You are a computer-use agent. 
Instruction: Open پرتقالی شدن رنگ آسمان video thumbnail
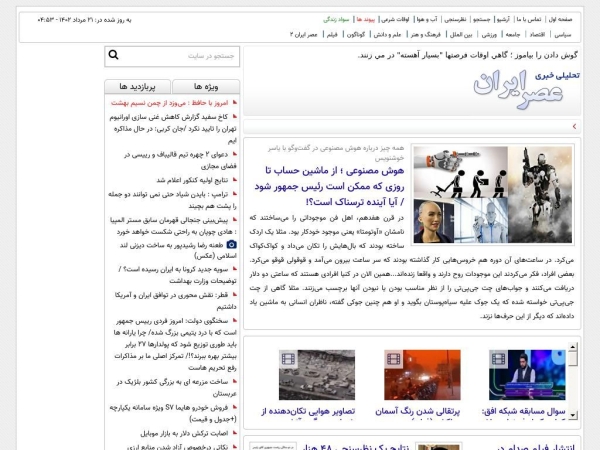pos(422,375)
